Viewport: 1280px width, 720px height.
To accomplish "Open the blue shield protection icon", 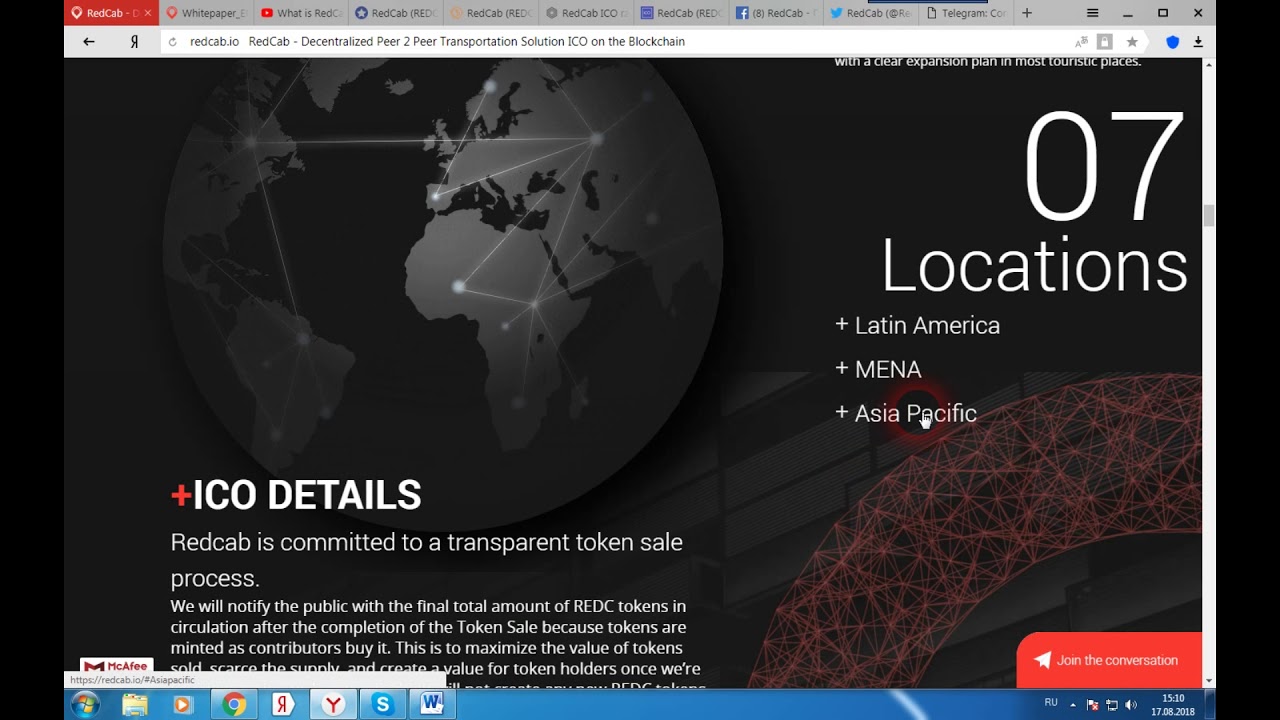I will 1173,42.
